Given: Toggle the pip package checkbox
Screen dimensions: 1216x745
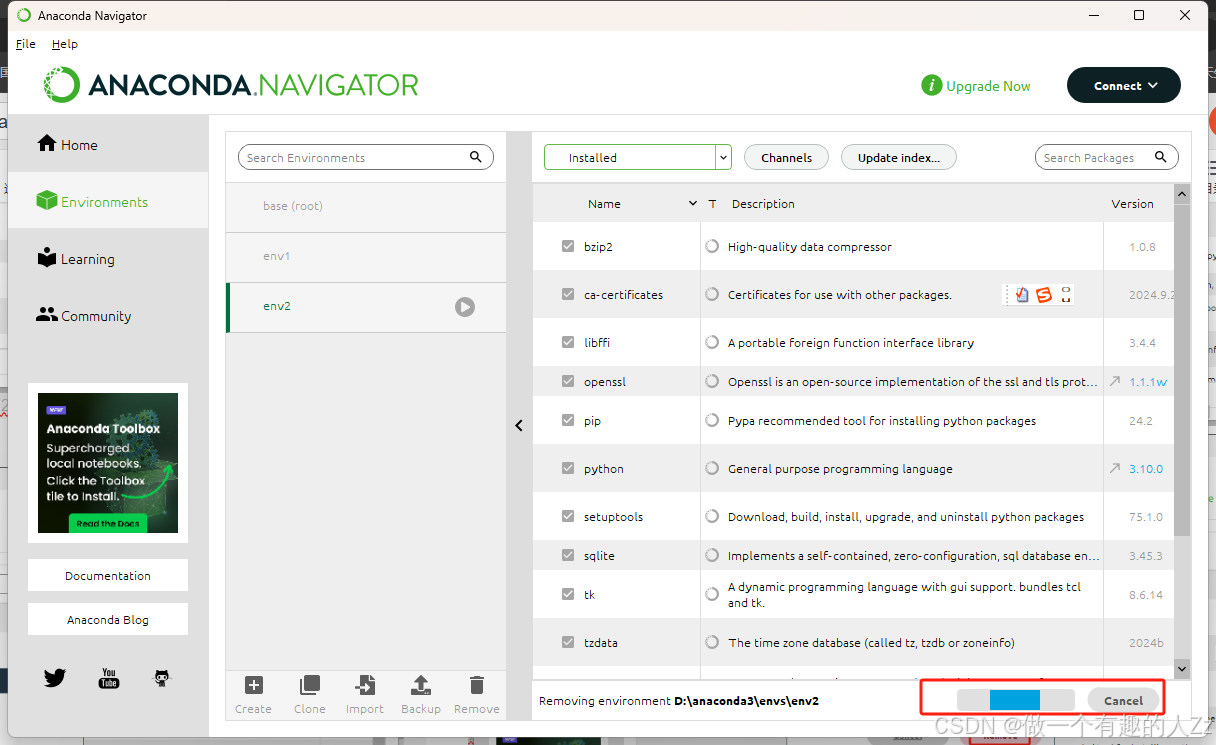Looking at the screenshot, I should pos(568,420).
